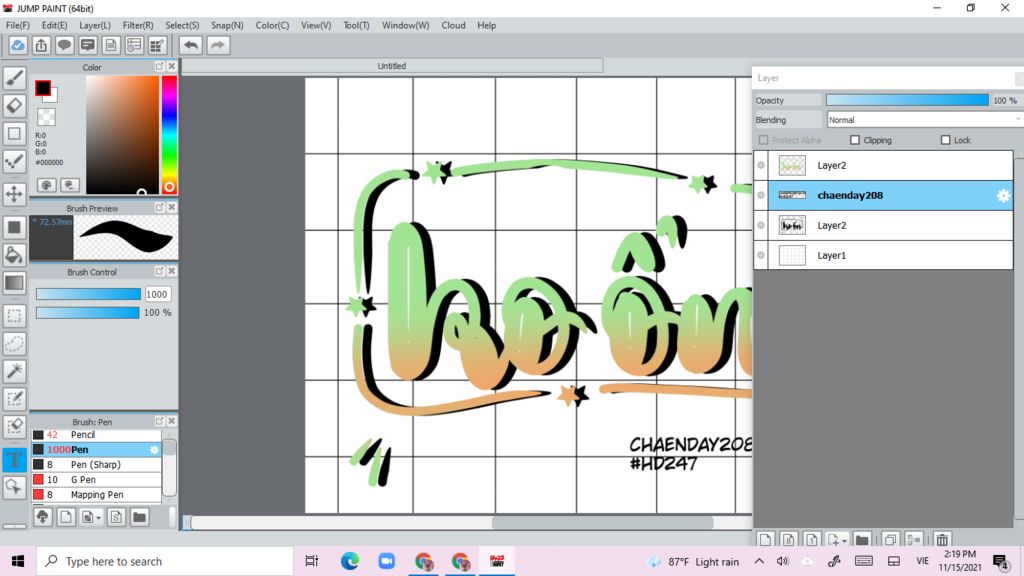Click the black foreground color swatch

pos(43,88)
